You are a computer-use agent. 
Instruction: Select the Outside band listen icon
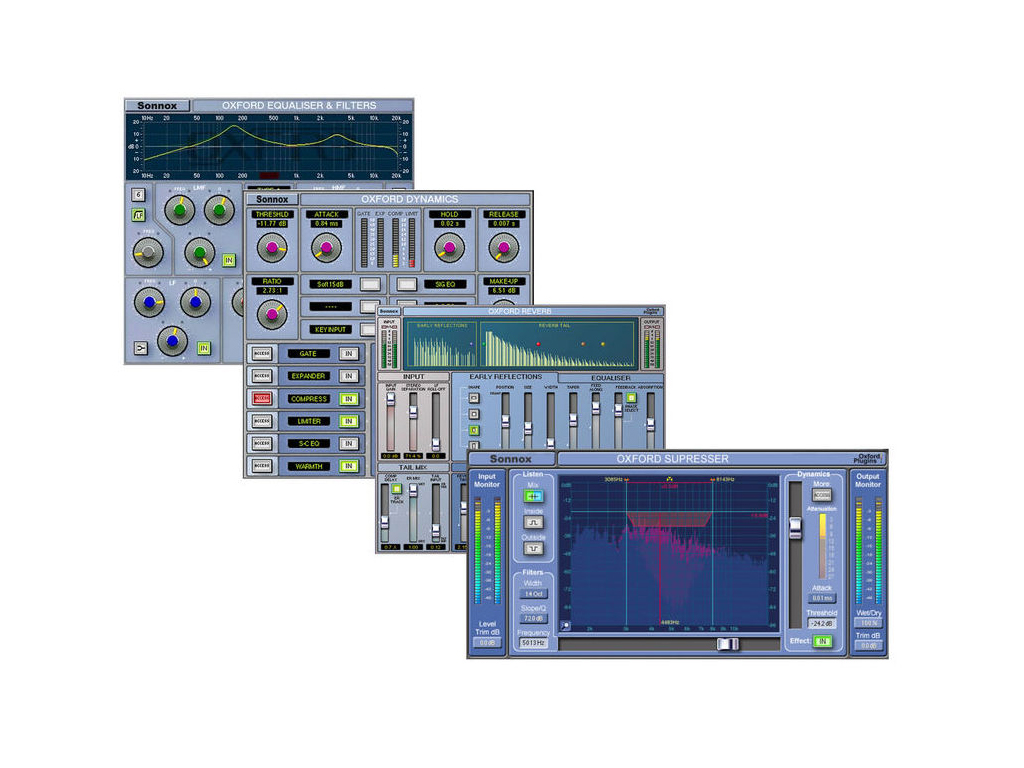pyautogui.click(x=534, y=548)
